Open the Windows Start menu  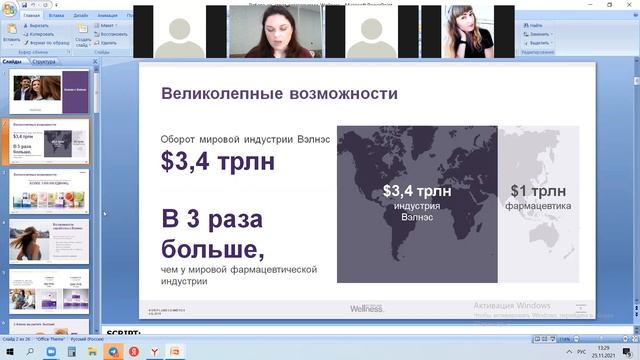[9, 351]
